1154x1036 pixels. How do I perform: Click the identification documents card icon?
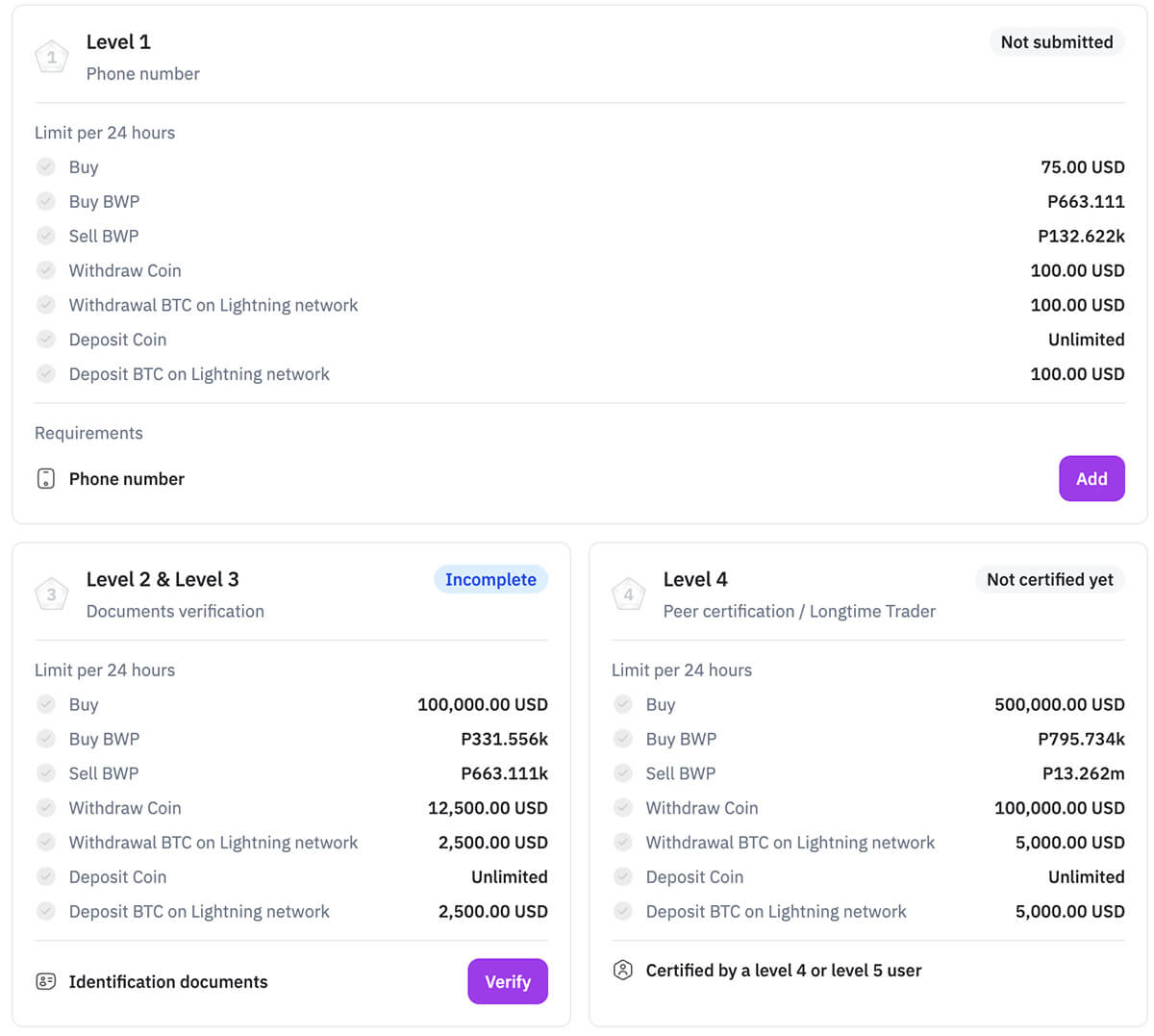tap(46, 982)
